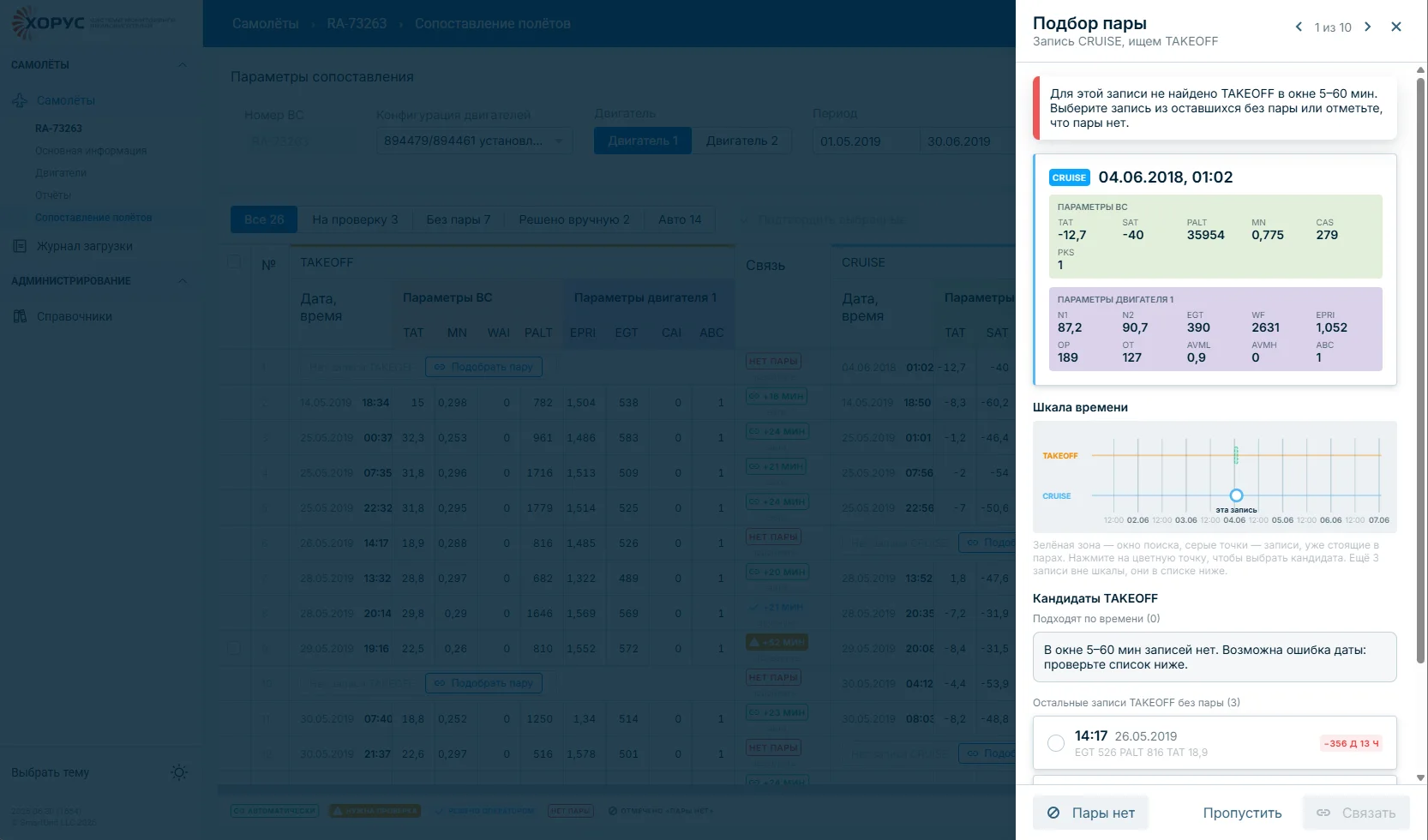Select the 'Без пары 7' filter tab
This screenshot has width=1428, height=840.
click(x=459, y=219)
